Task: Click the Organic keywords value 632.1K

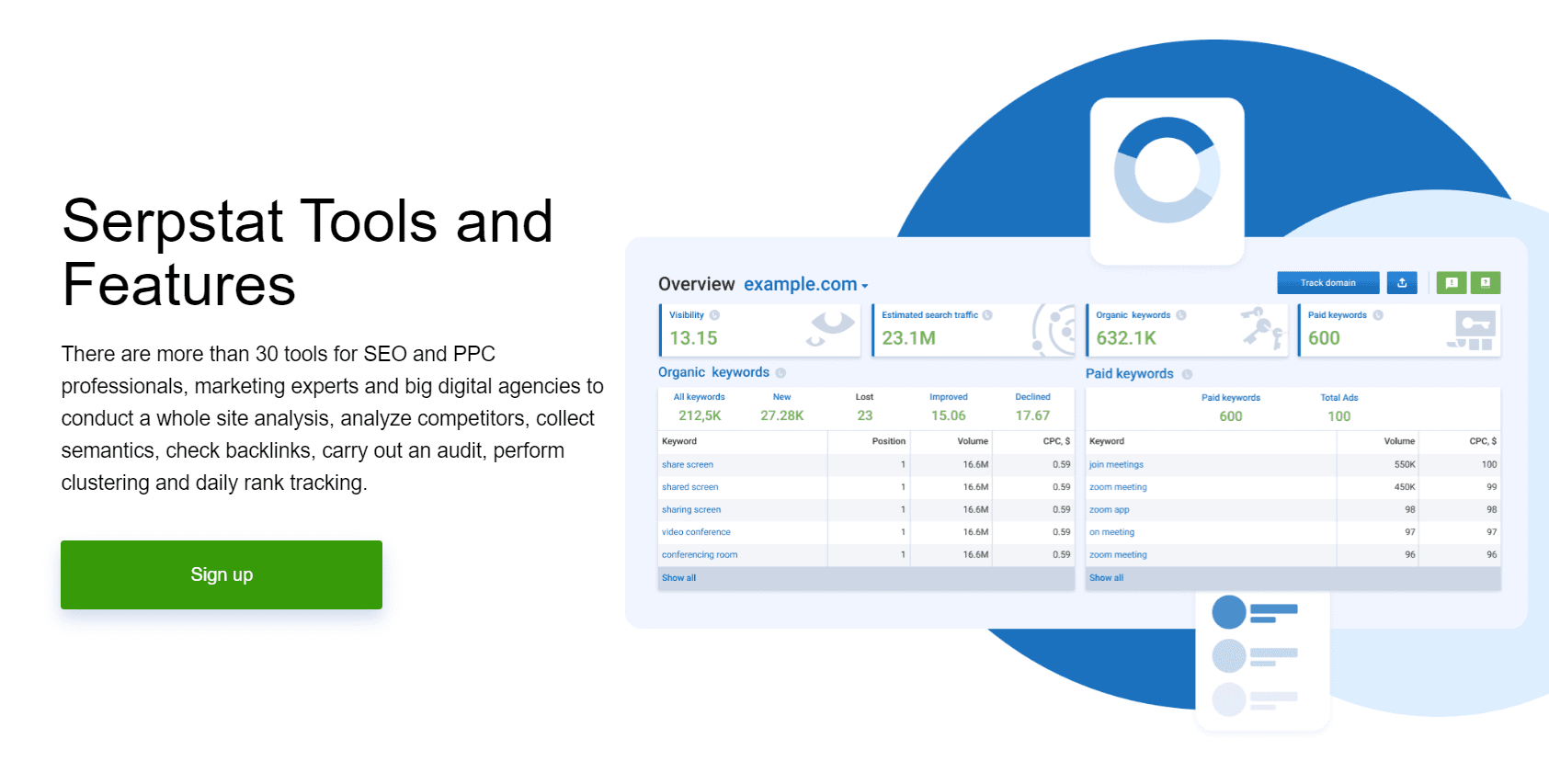Action: click(x=1126, y=338)
